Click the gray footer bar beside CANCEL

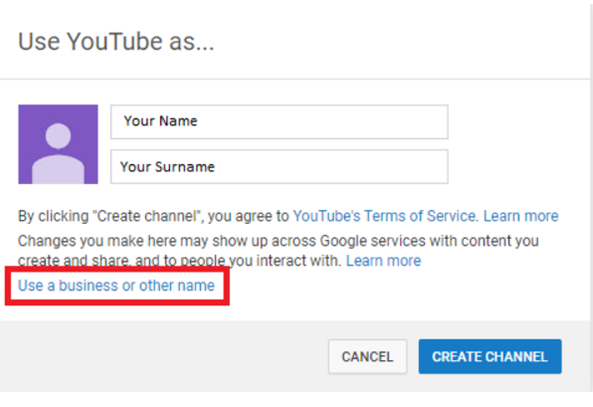click(x=163, y=356)
